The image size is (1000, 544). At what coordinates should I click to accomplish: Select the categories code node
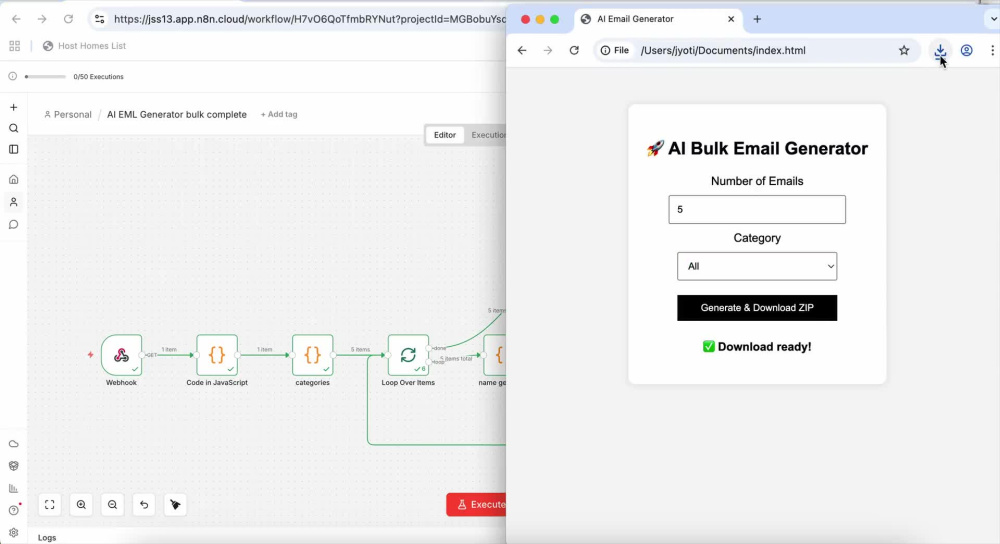(312, 355)
